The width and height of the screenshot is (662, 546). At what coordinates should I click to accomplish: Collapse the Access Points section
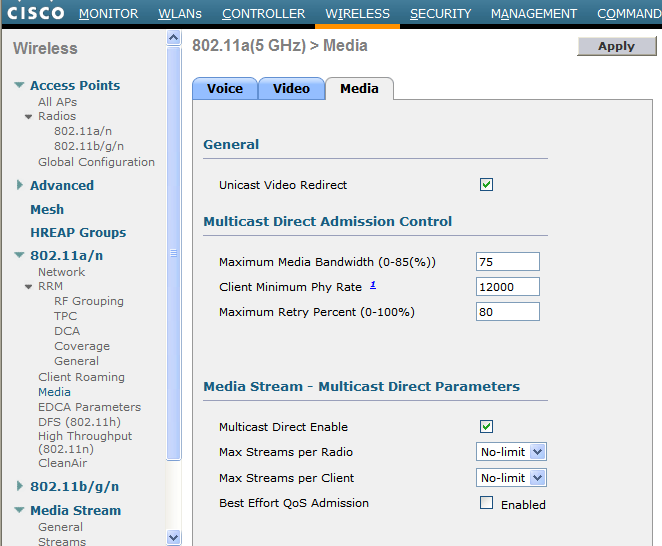pyautogui.click(x=19, y=86)
